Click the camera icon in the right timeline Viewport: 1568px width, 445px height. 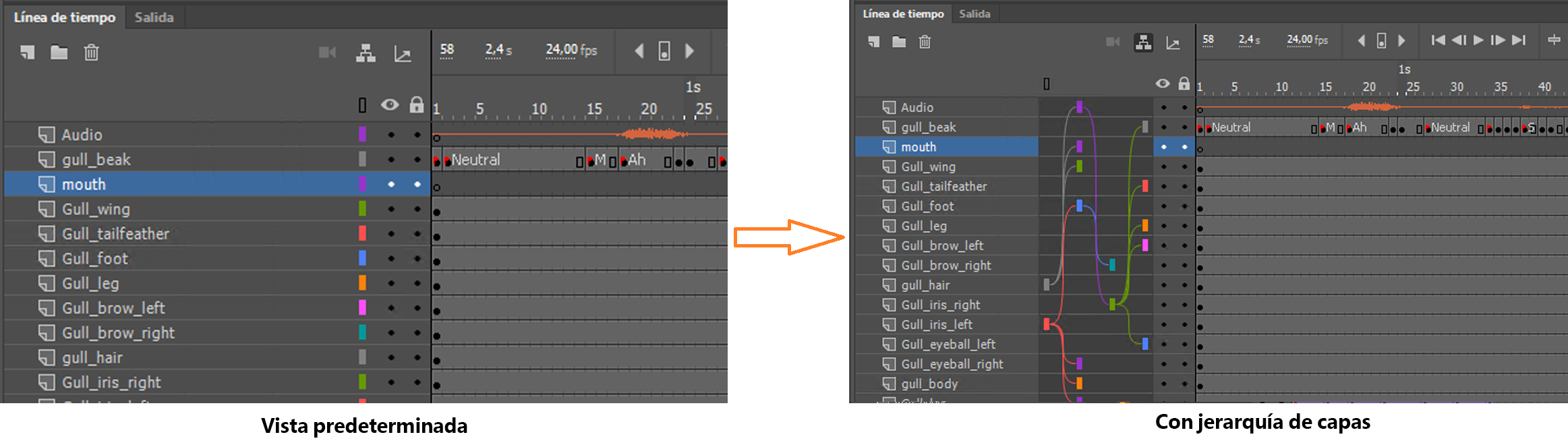[x=1113, y=42]
